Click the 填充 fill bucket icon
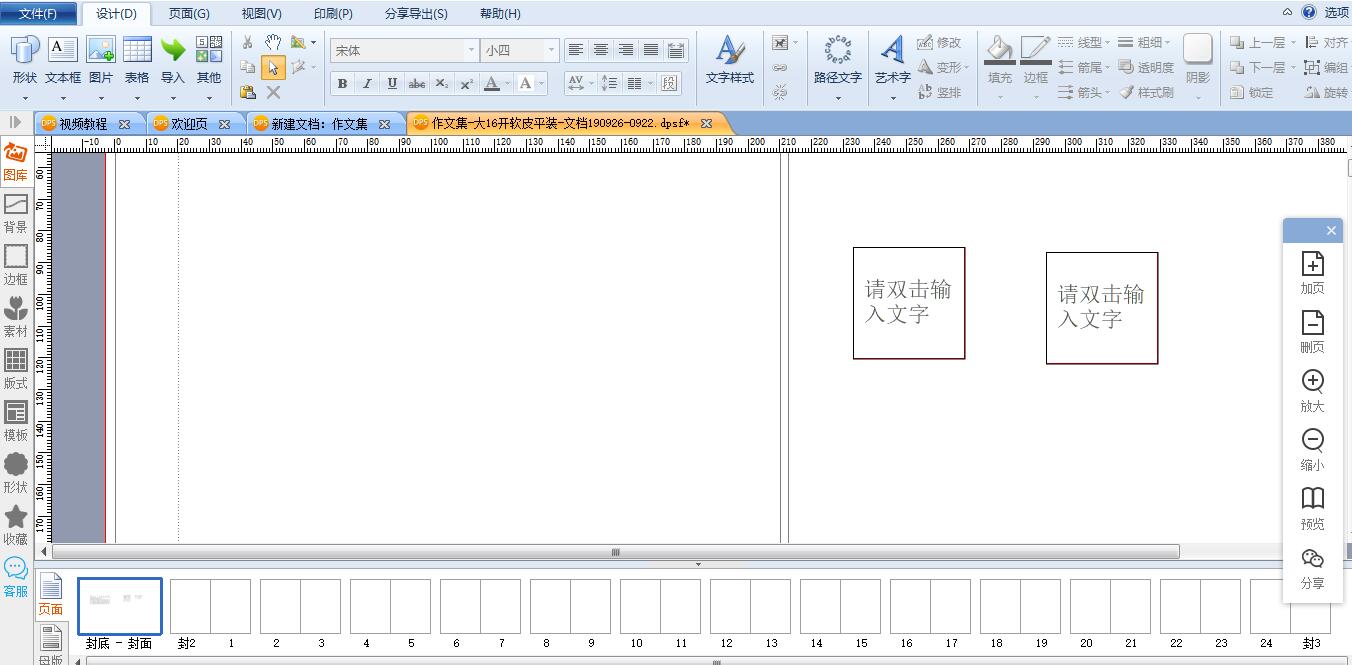Image resolution: width=1352 pixels, height=665 pixels. point(999,50)
